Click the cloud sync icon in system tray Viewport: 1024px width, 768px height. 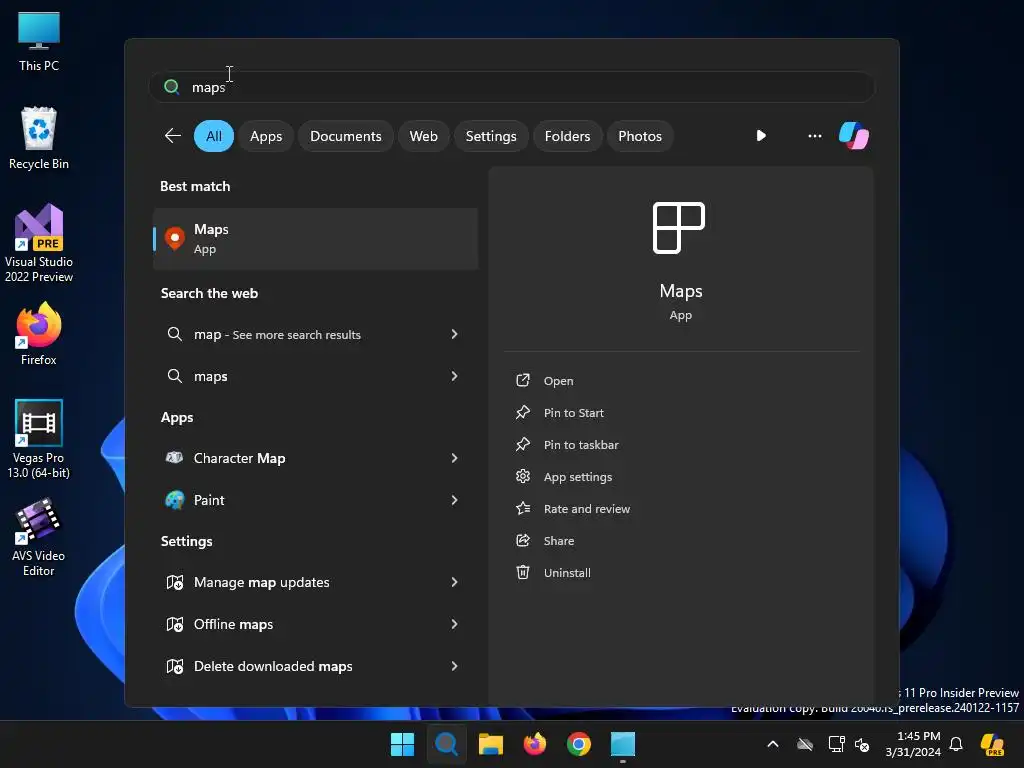(805, 744)
